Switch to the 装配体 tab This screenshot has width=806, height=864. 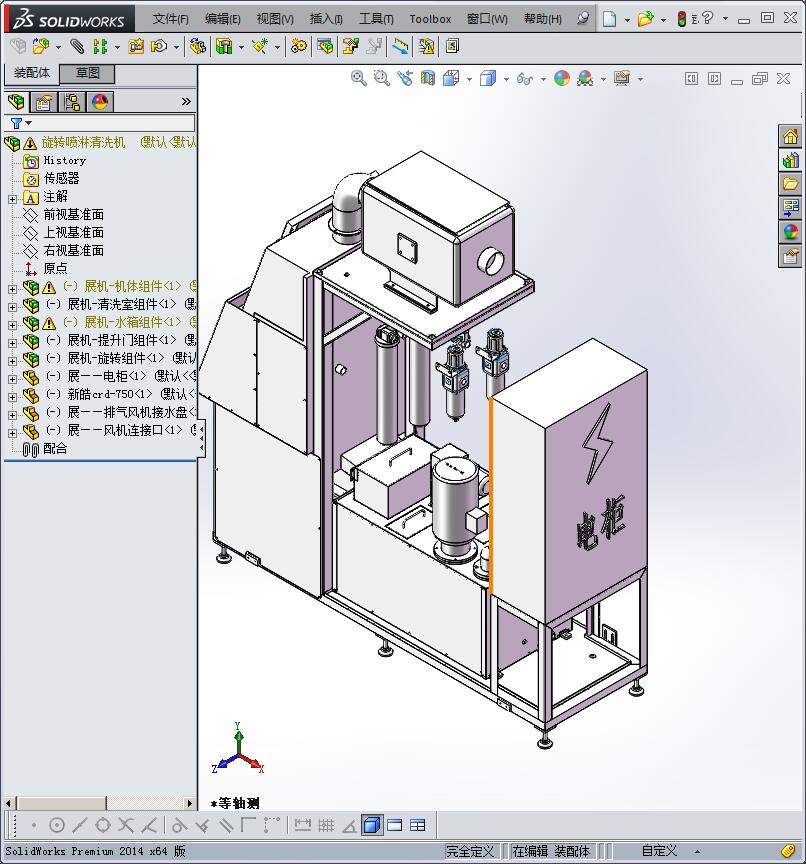click(31, 73)
